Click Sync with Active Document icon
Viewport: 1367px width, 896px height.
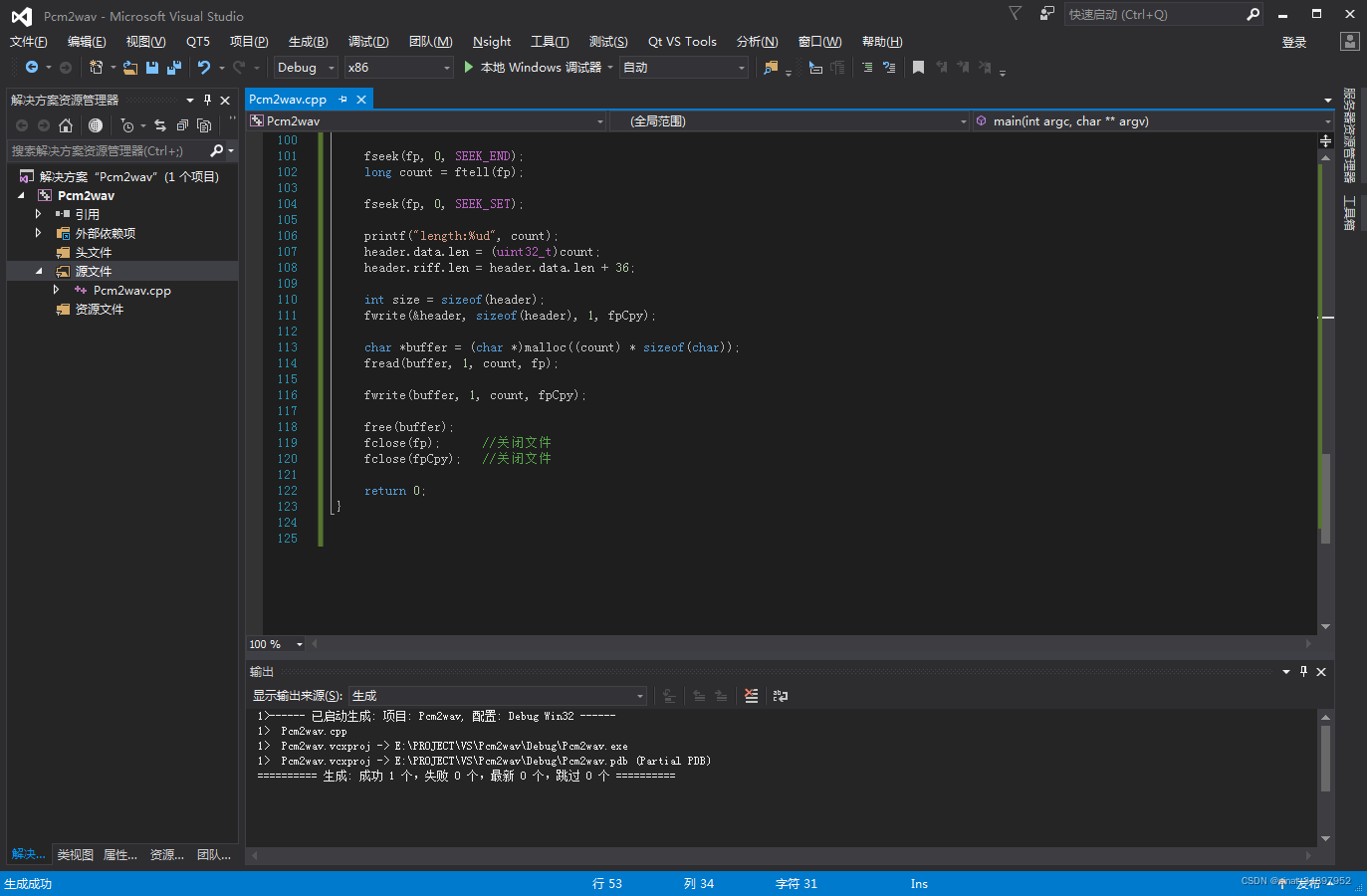click(160, 125)
